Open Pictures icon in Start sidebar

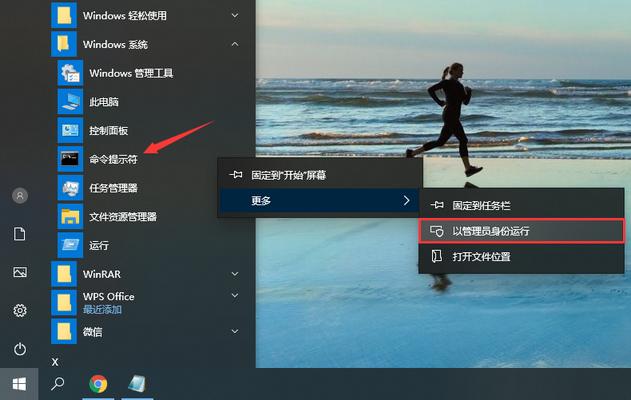click(20, 272)
